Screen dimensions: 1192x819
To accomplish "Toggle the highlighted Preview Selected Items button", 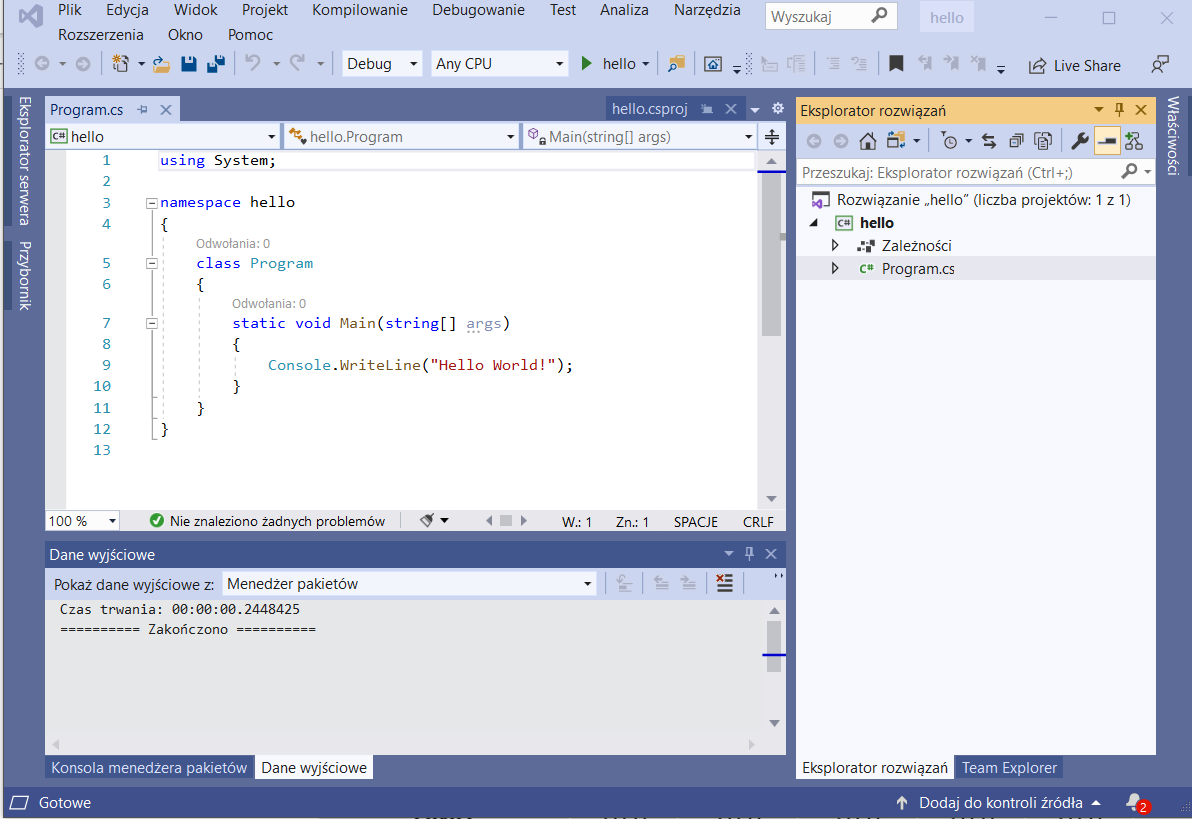I will tap(1106, 141).
